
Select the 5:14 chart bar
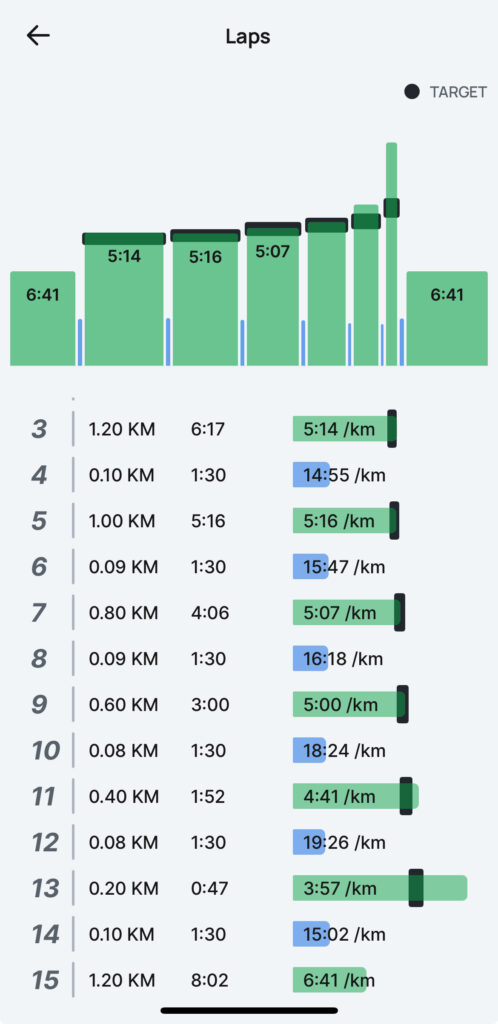(124, 299)
